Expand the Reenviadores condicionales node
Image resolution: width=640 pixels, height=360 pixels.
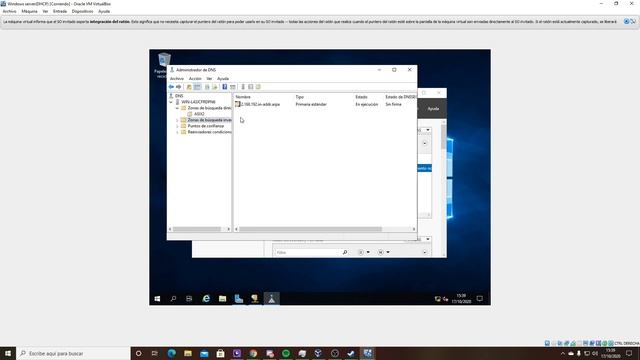[177, 132]
